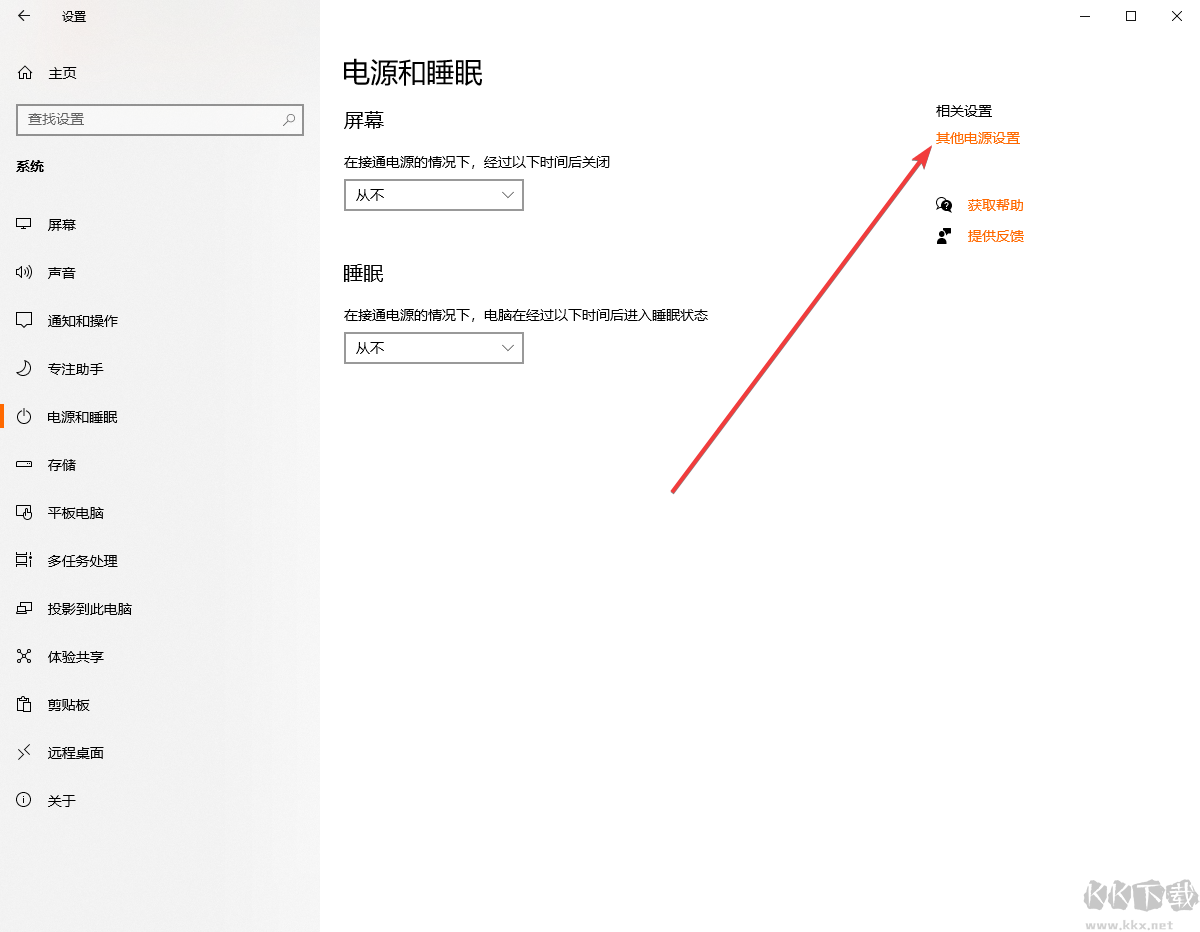
Task: Click the 剪贴板 clipboard icon
Action: [23, 704]
